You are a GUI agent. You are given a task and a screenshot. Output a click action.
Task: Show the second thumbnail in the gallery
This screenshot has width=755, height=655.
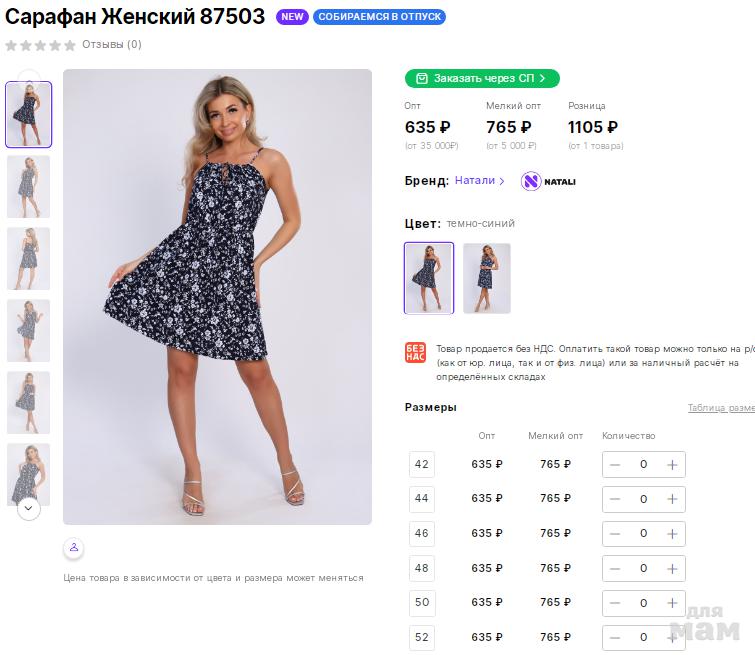[28, 186]
